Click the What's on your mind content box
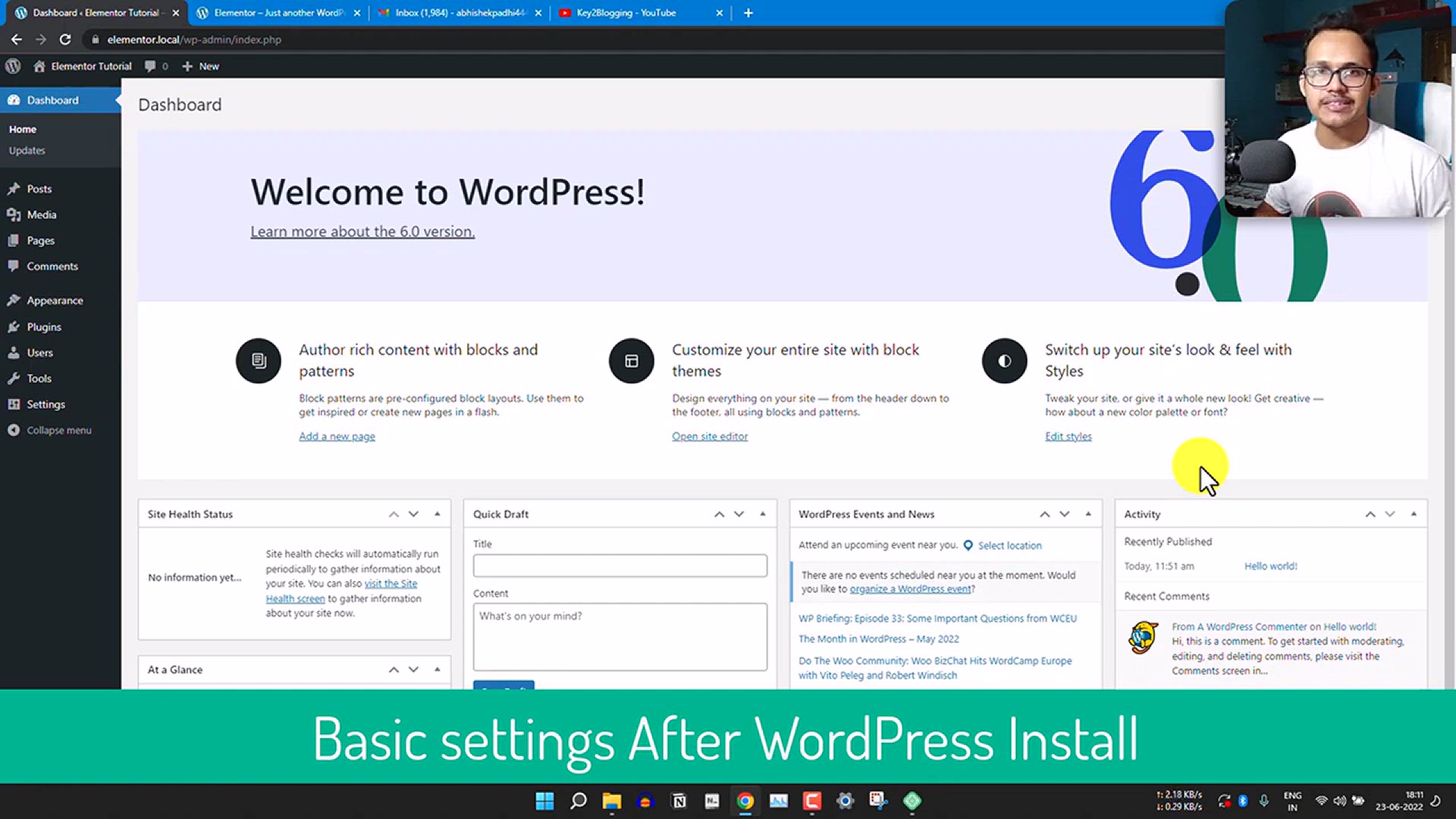 coord(620,637)
